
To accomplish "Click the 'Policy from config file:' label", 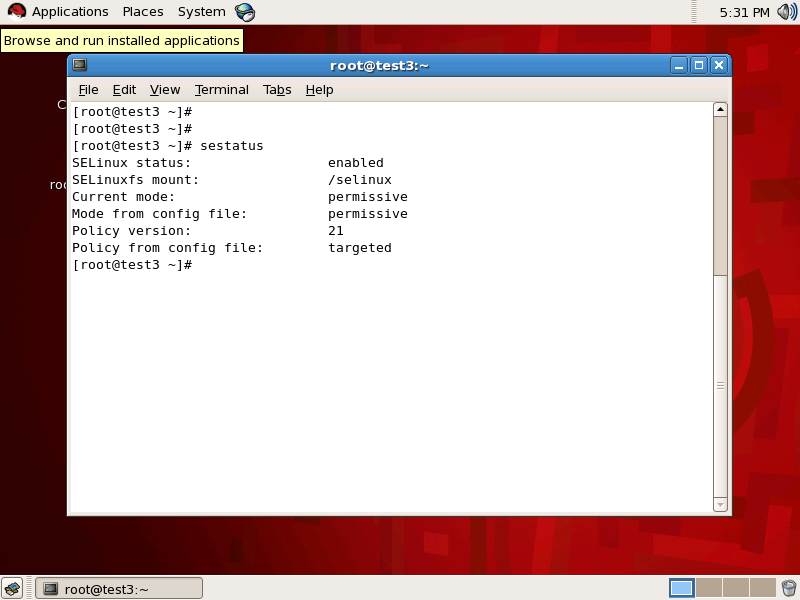I will pyautogui.click(x=167, y=248).
